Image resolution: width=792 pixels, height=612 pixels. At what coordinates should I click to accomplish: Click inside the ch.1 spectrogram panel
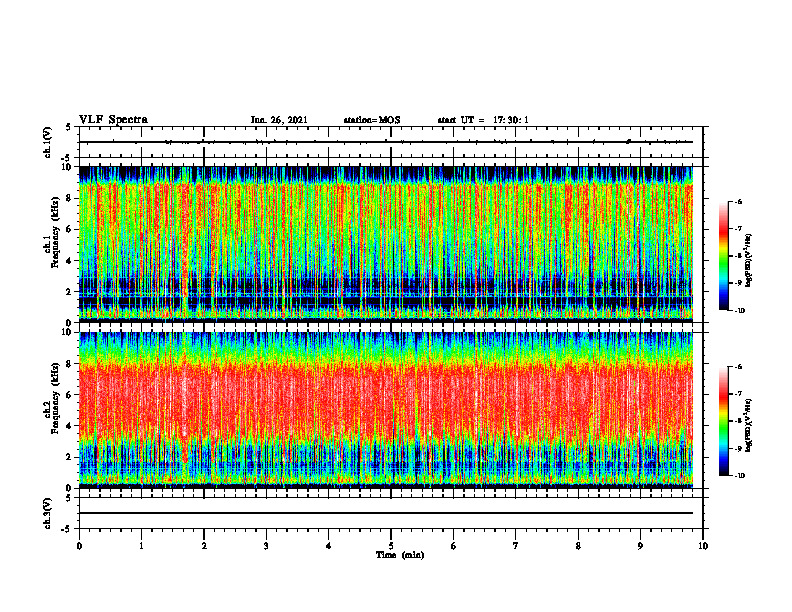pos(386,244)
